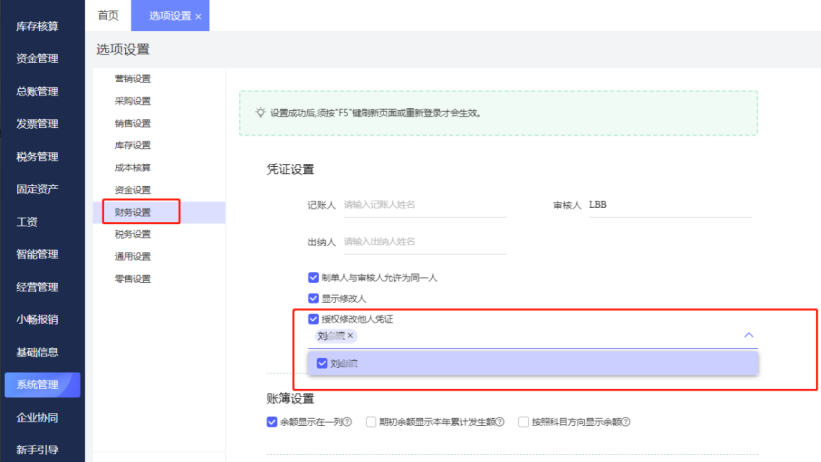The height and width of the screenshot is (462, 821).
Task: Click the help icon next to 按照科目方向显示余额
Action: (x=627, y=422)
